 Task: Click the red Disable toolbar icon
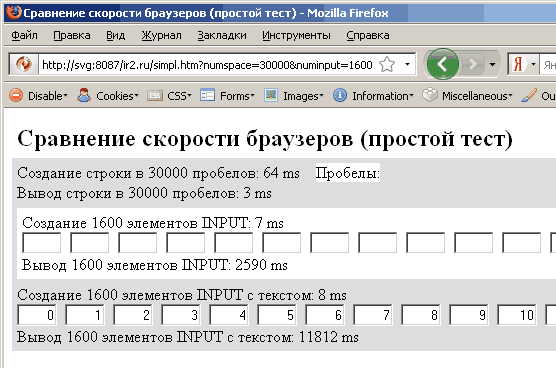(16, 95)
